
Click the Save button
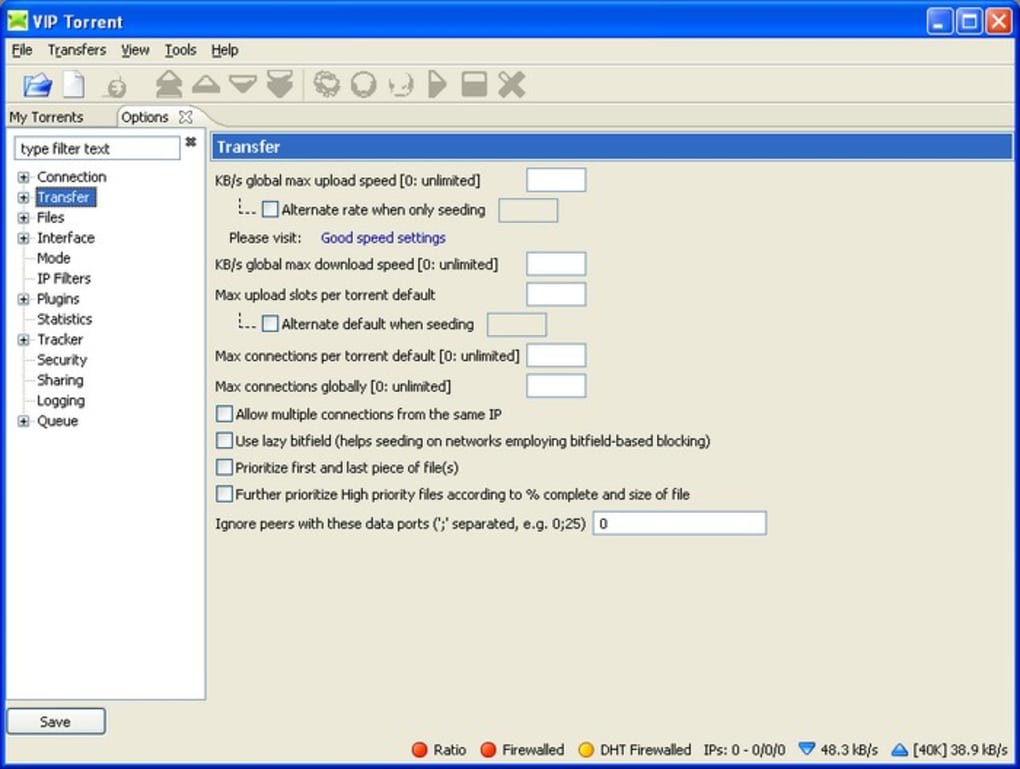pyautogui.click(x=56, y=722)
